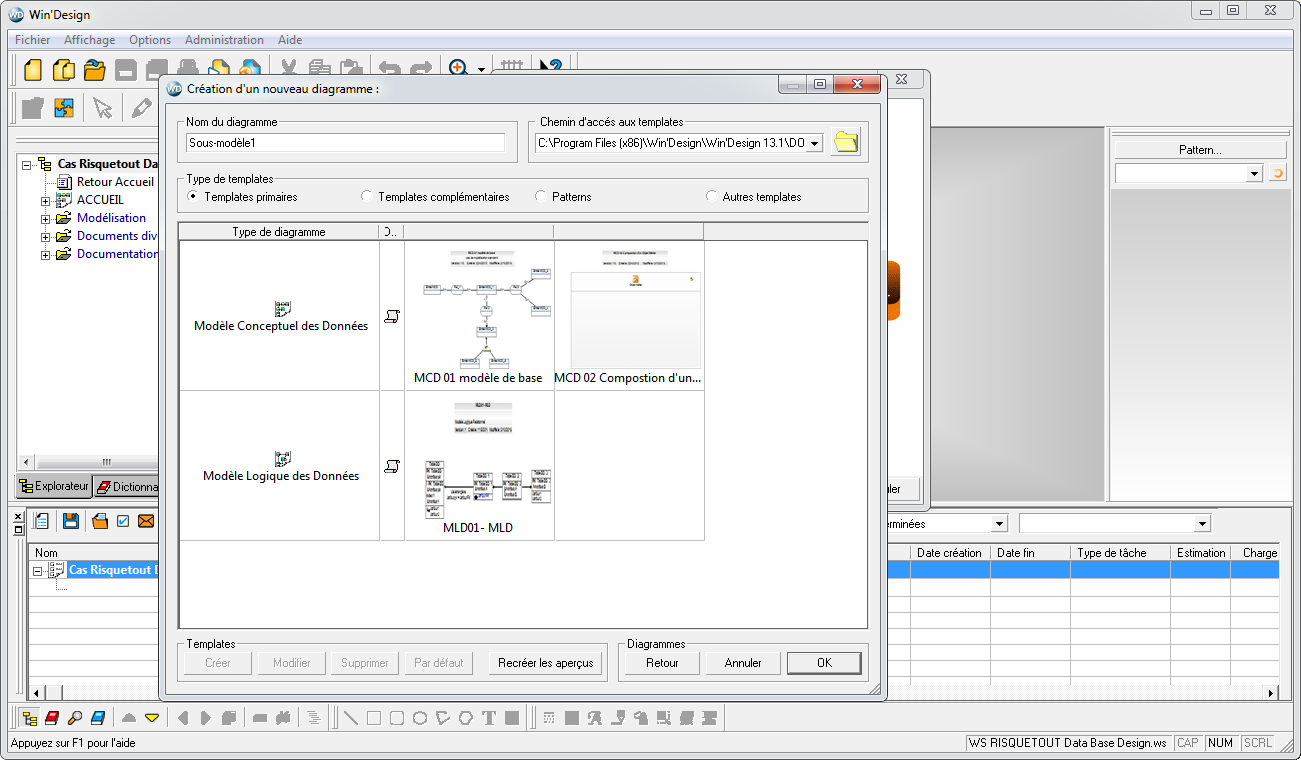Open the Fichier menu
The image size is (1301, 760).
33,40
